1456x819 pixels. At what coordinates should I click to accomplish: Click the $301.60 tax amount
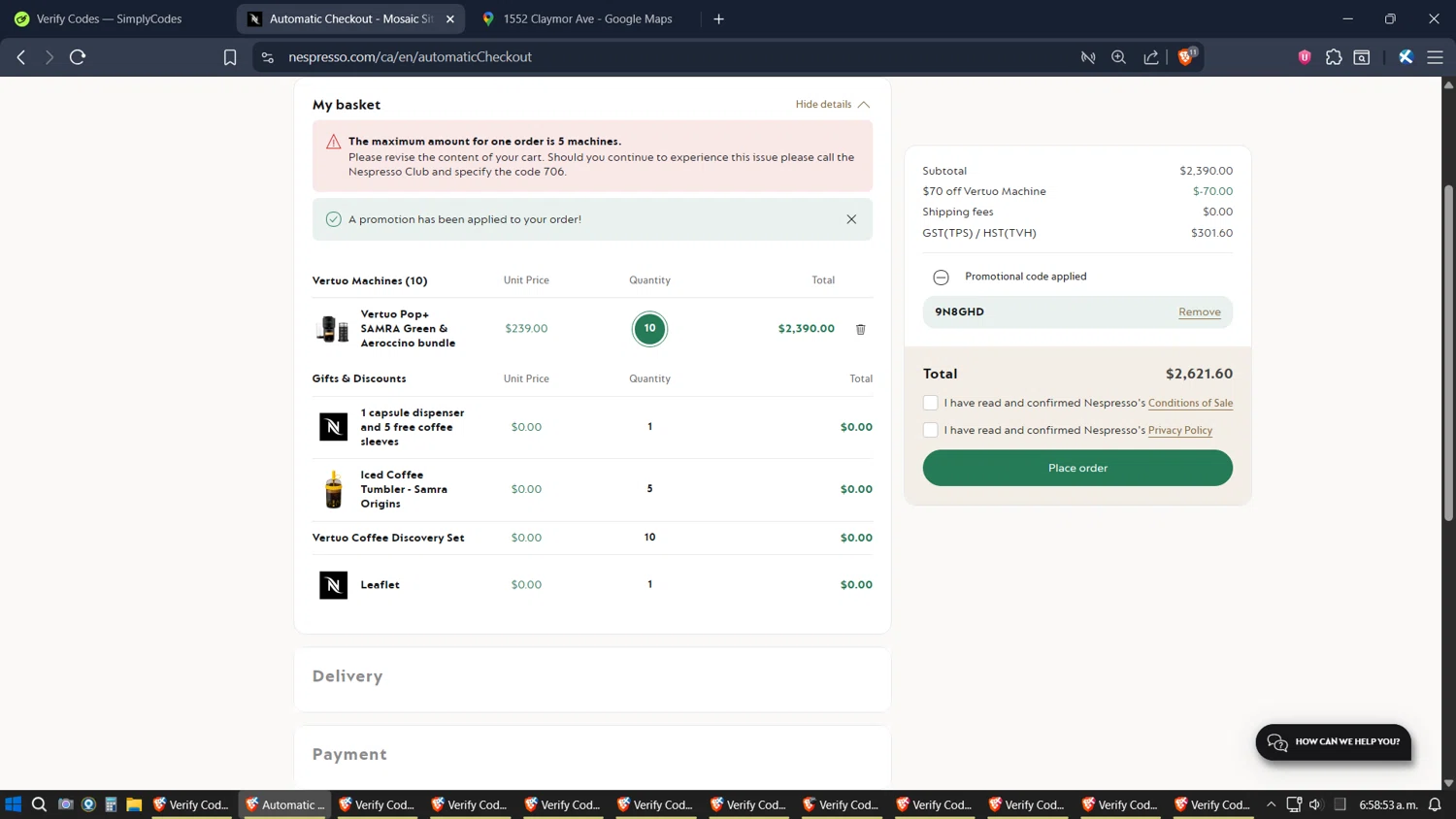coord(1211,233)
